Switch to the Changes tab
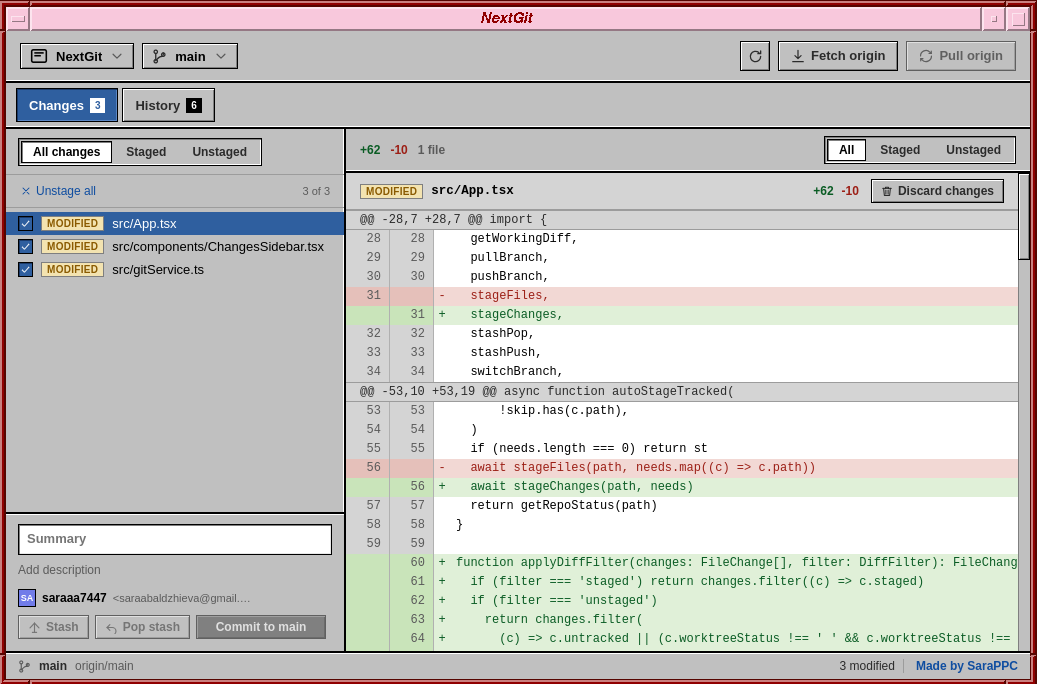1037x684 pixels. coord(67,105)
